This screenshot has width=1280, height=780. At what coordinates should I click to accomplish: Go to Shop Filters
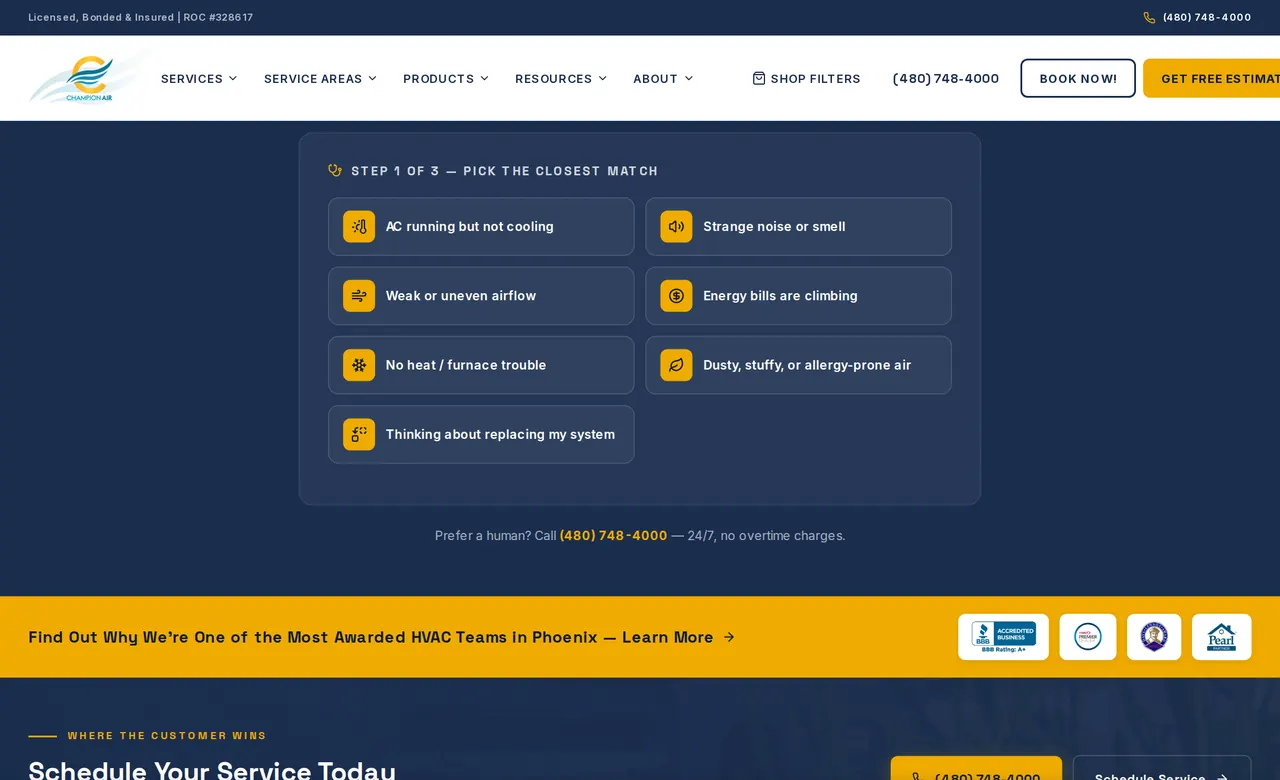point(806,78)
